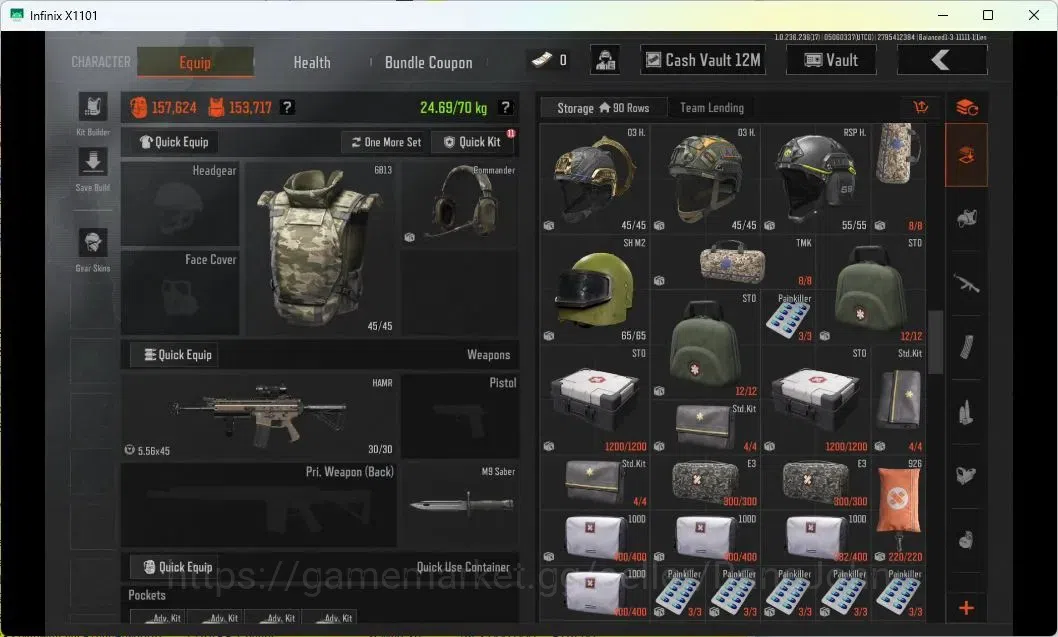The width and height of the screenshot is (1058, 637).
Task: Click Quick Equip above the Headgear slot
Action: click(175, 142)
